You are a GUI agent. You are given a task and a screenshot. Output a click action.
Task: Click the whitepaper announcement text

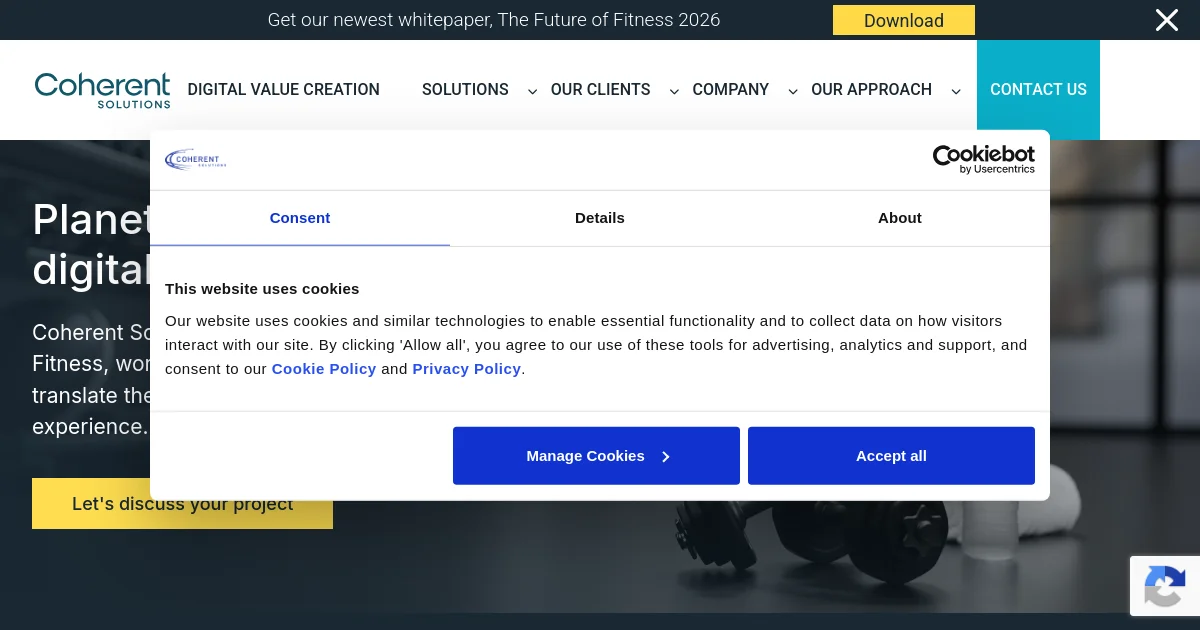494,20
